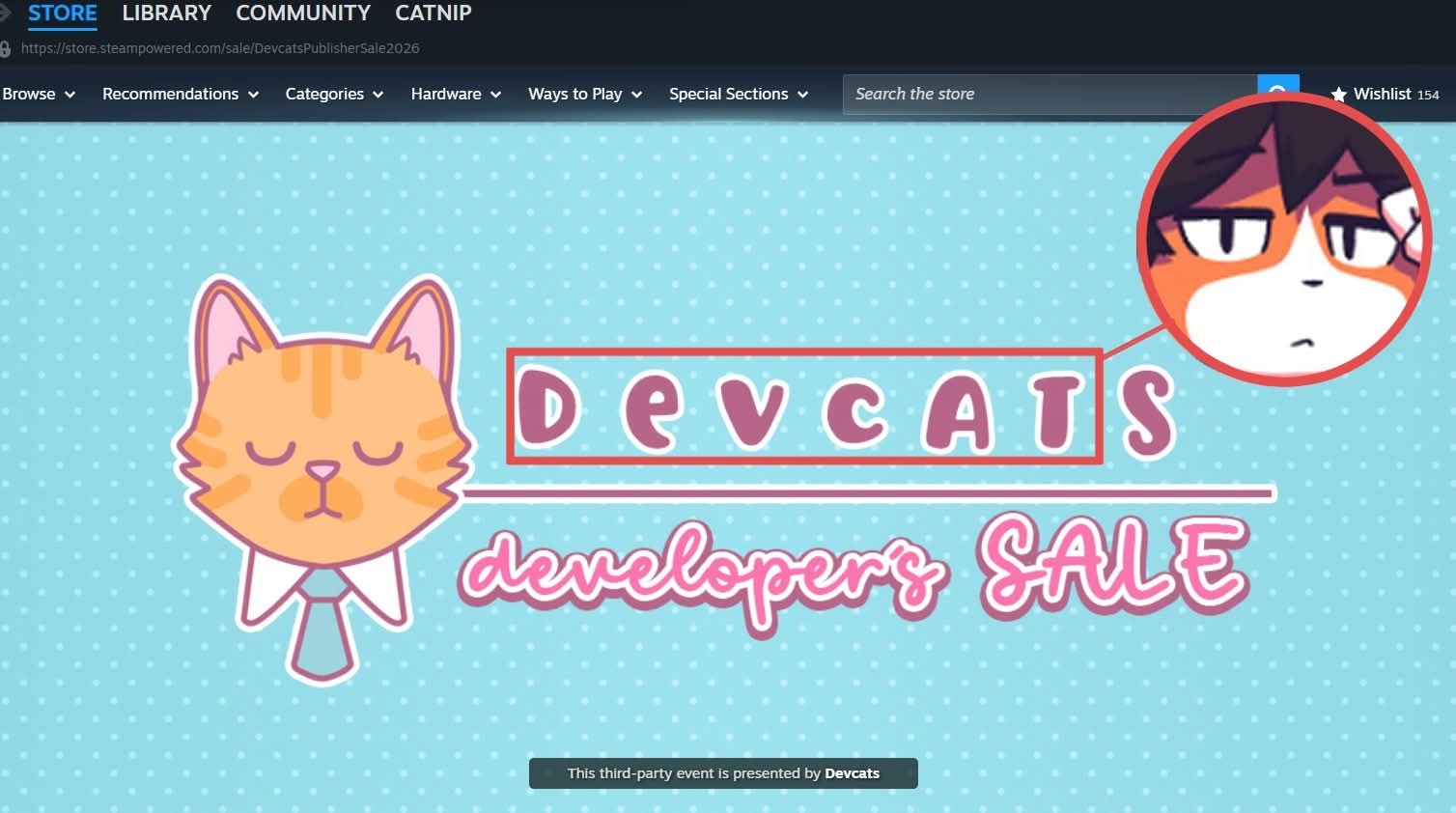Follow the bold Devcats link in event notice

852,773
